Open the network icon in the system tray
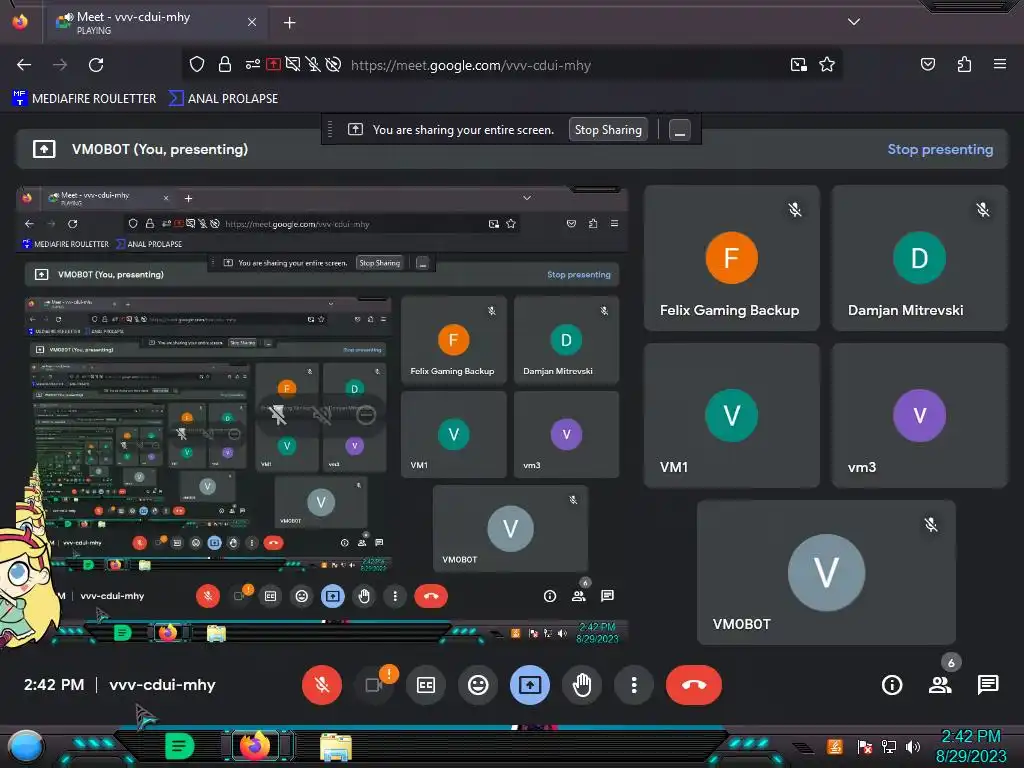Viewport: 1024px width, 768px height. tap(889, 746)
